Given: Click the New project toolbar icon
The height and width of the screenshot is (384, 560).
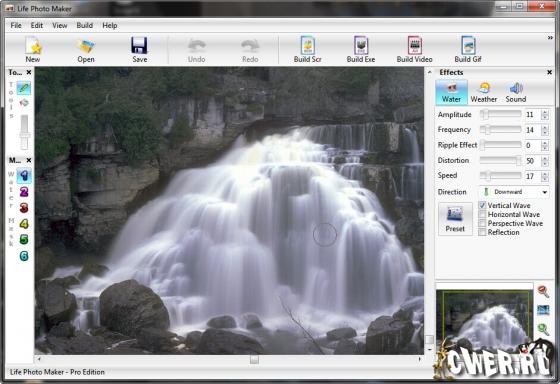Looking at the screenshot, I should (x=33, y=49).
